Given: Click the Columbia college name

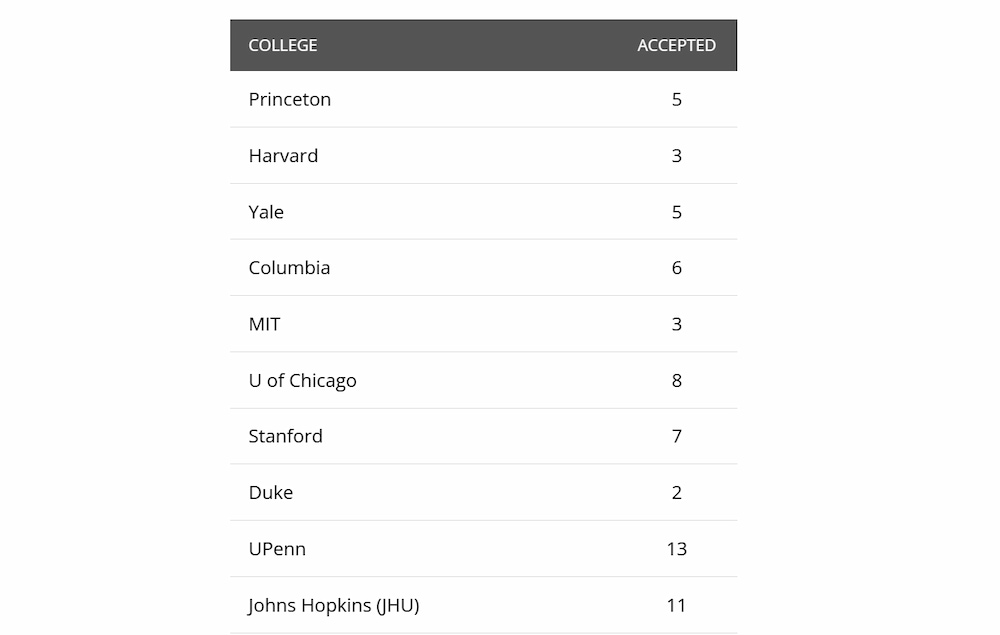Looking at the screenshot, I should tap(289, 268).
